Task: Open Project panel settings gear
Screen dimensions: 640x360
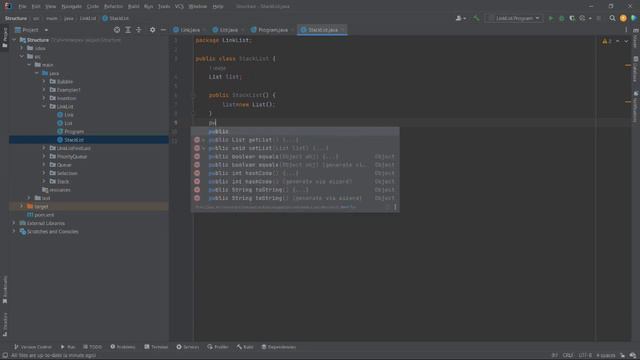Action: (152, 30)
